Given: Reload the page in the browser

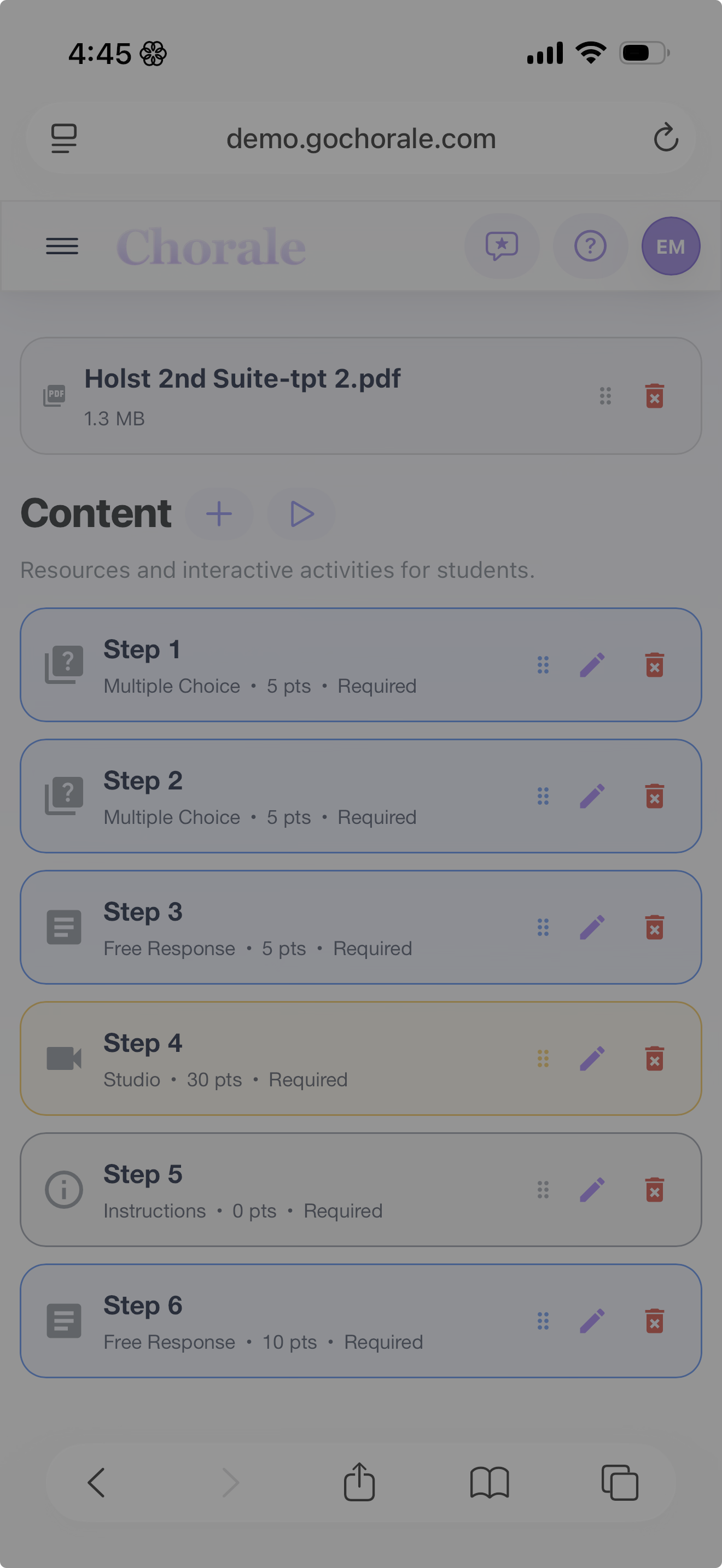Looking at the screenshot, I should pos(666,138).
